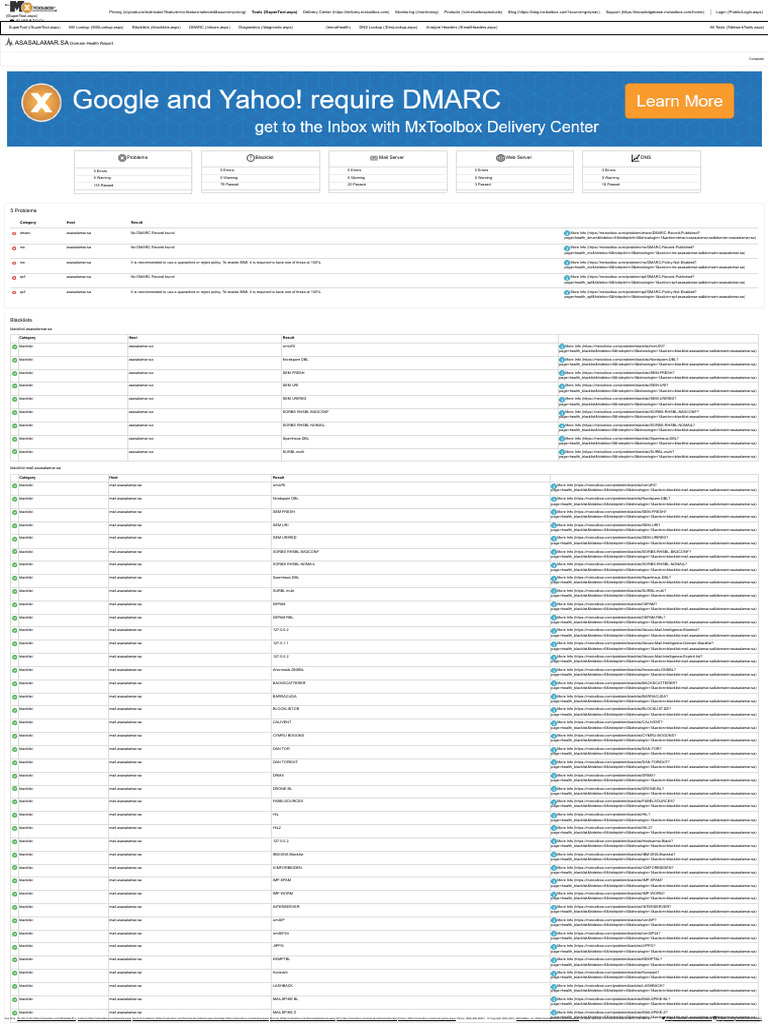Click blue info icon in the ESPAM FBL row
768x1024 pixels.
[x=553, y=618]
